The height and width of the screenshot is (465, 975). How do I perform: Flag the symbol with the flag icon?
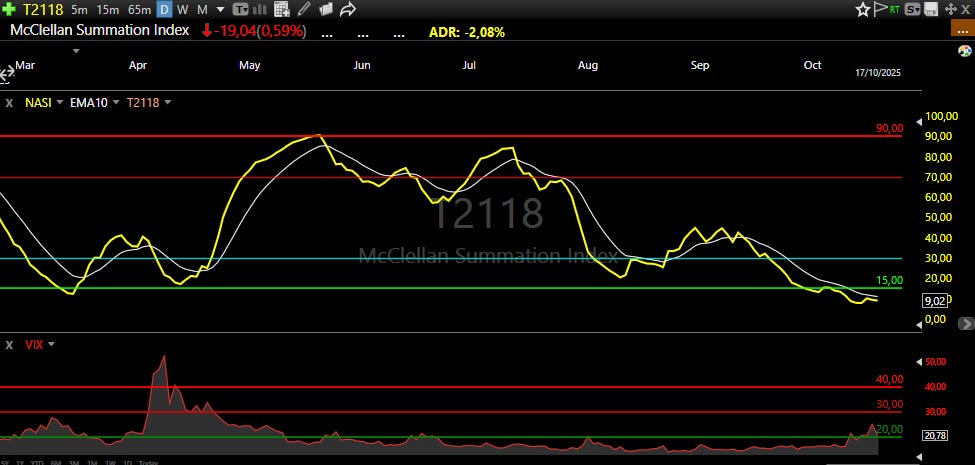[x=880, y=9]
